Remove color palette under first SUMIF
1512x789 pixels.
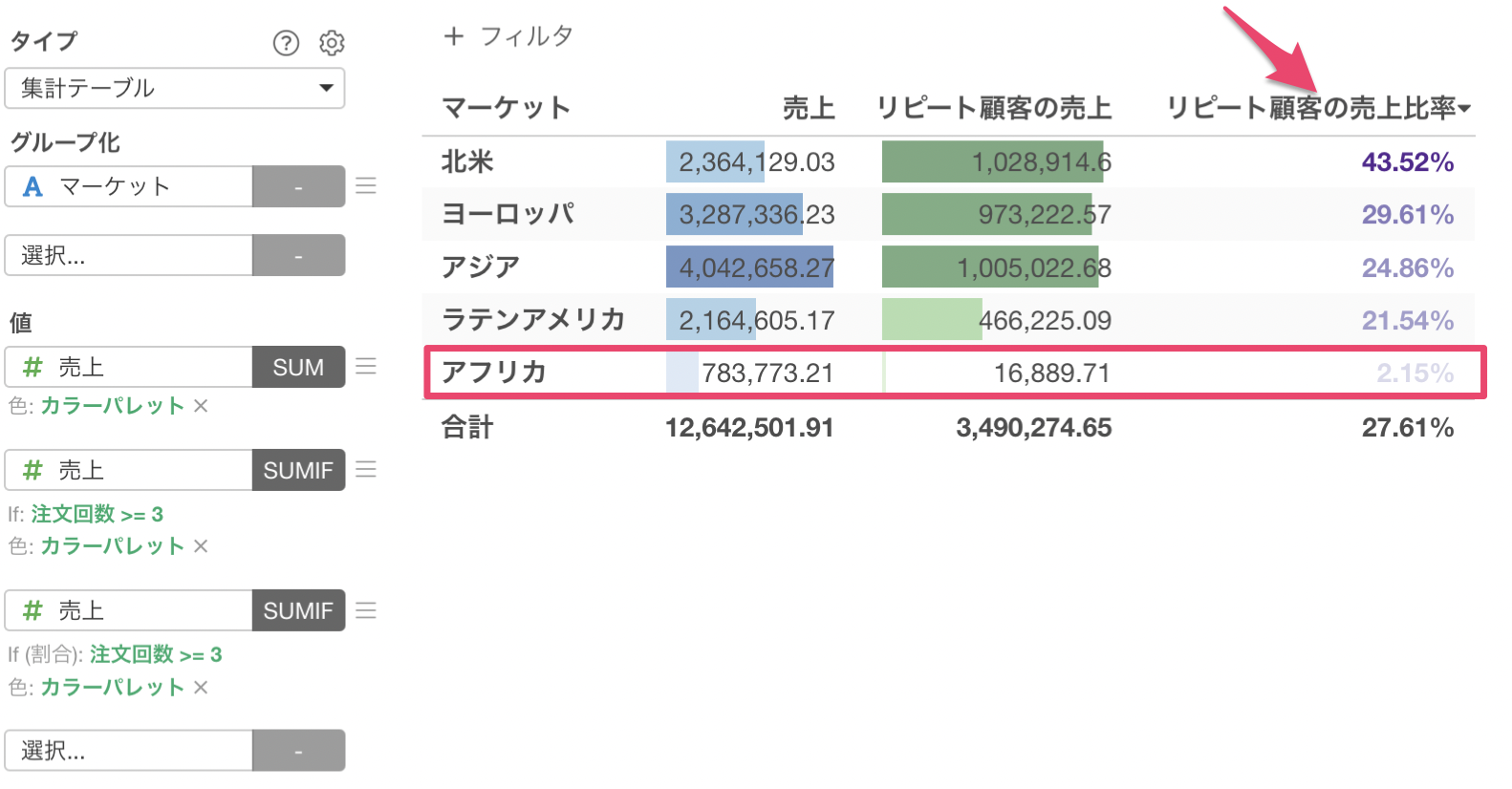click(x=201, y=546)
